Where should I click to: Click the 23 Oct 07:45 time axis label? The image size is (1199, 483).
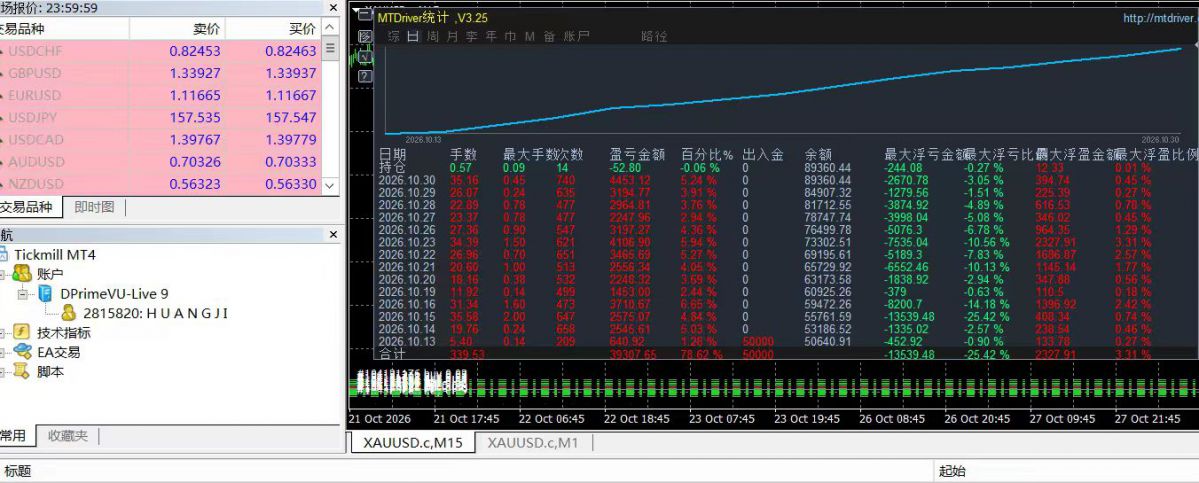point(722,419)
